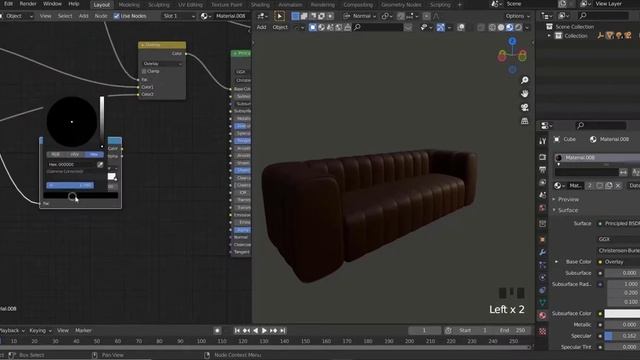Open the Window menu
Viewport: 640px width, 360px height.
click(52, 4)
